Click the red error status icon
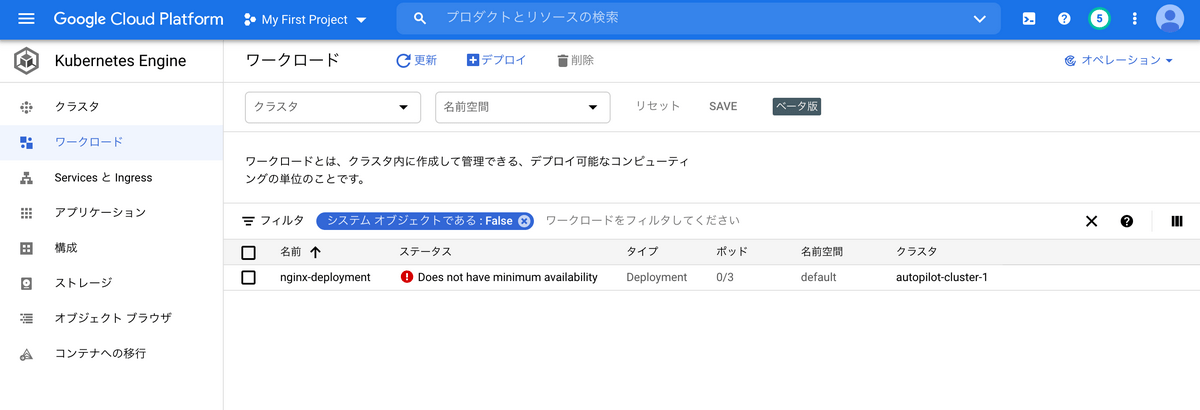 click(x=406, y=277)
